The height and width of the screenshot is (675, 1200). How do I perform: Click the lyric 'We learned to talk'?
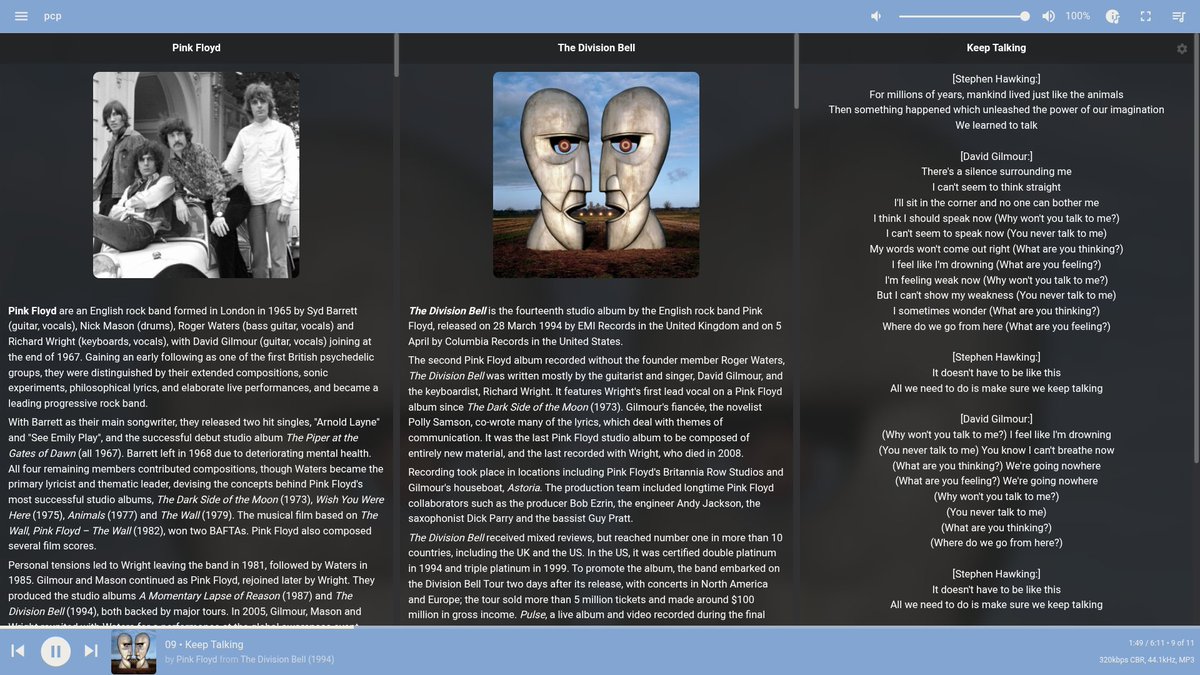pyautogui.click(x=996, y=125)
